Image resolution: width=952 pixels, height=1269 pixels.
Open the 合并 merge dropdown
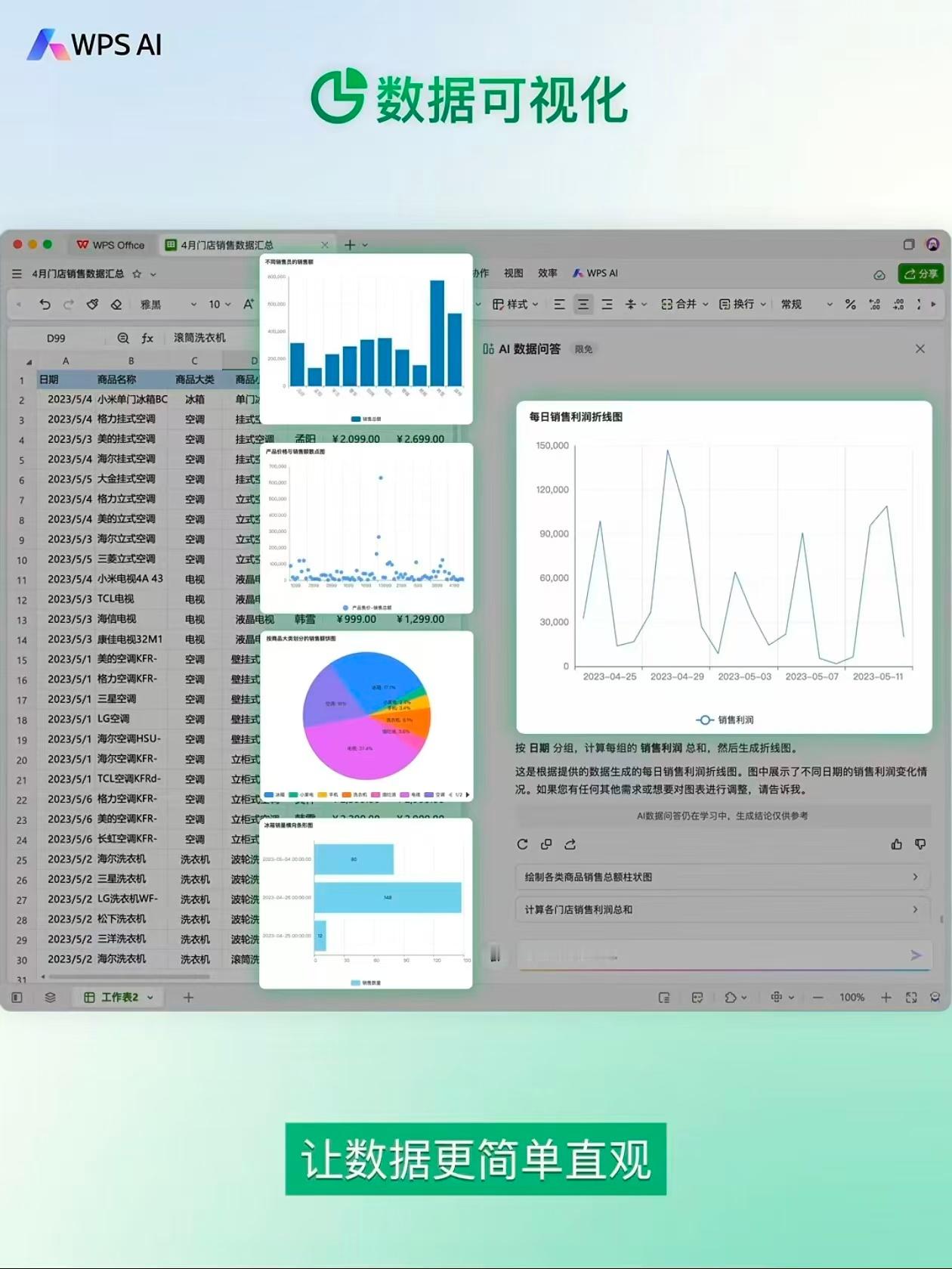click(x=685, y=304)
